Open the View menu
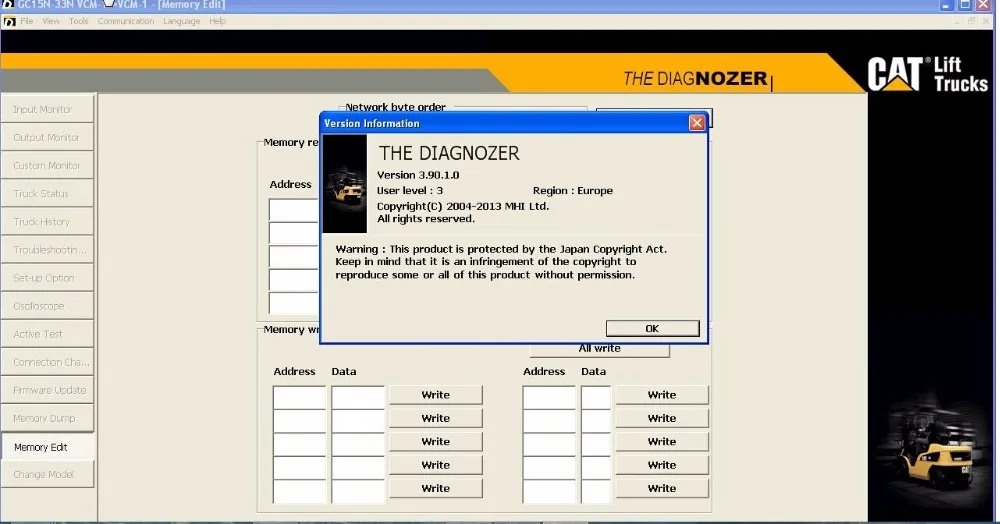Image resolution: width=1000 pixels, height=524 pixels. (x=51, y=21)
